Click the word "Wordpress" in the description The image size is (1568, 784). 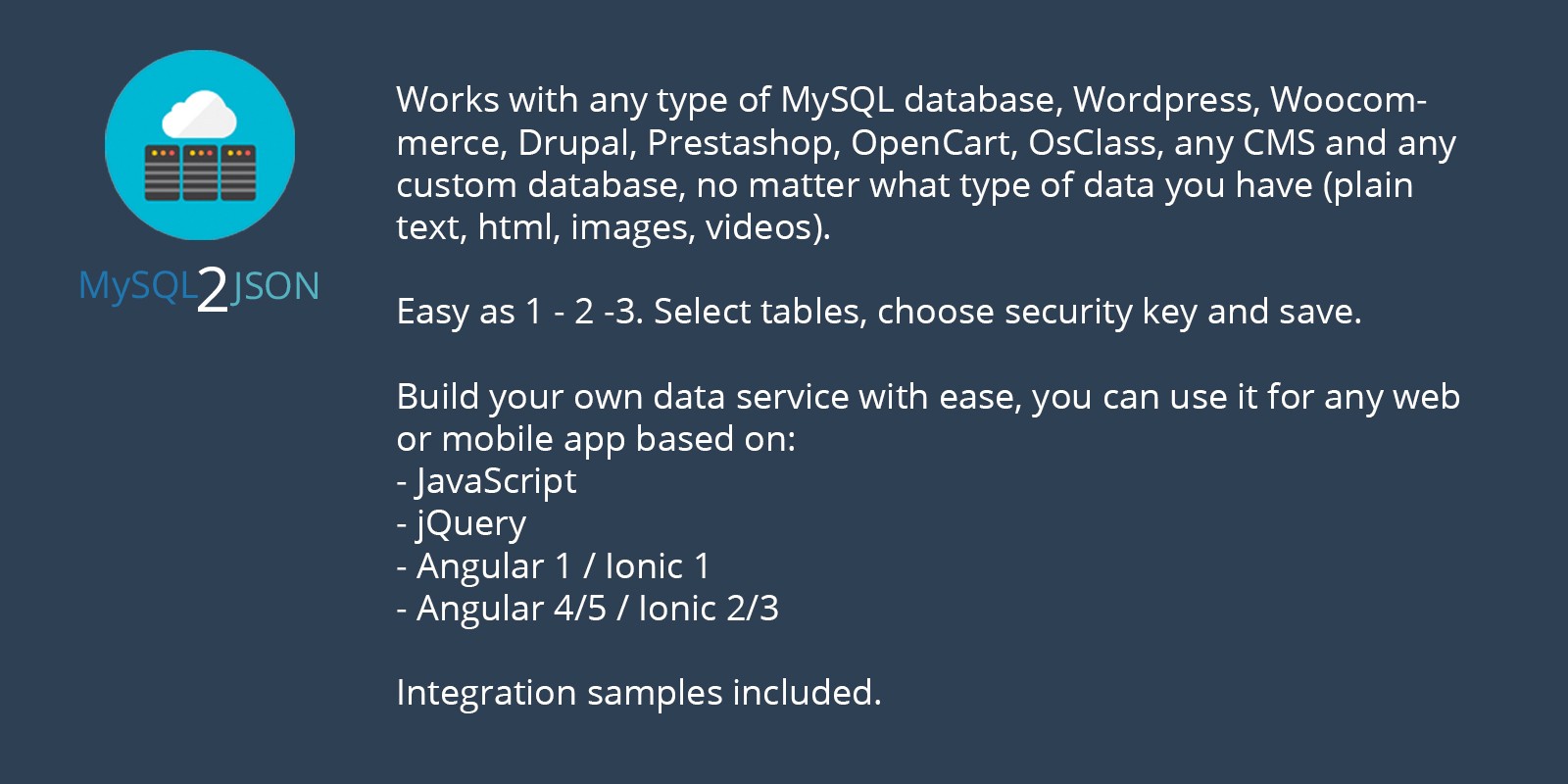pos(1165,100)
